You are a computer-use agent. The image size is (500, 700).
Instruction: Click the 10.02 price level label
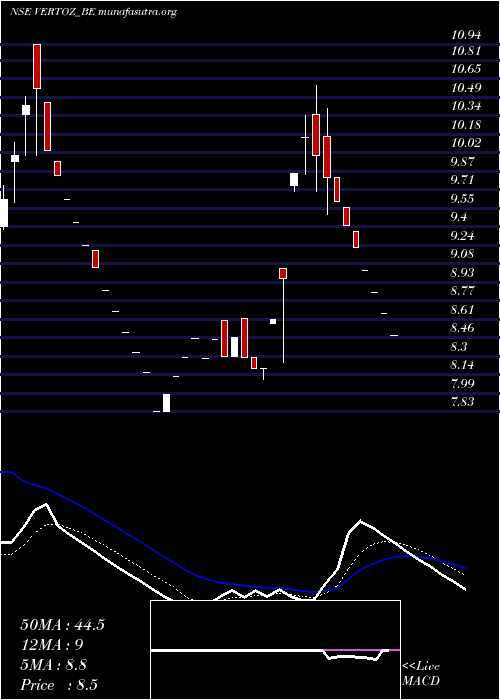tap(467, 143)
